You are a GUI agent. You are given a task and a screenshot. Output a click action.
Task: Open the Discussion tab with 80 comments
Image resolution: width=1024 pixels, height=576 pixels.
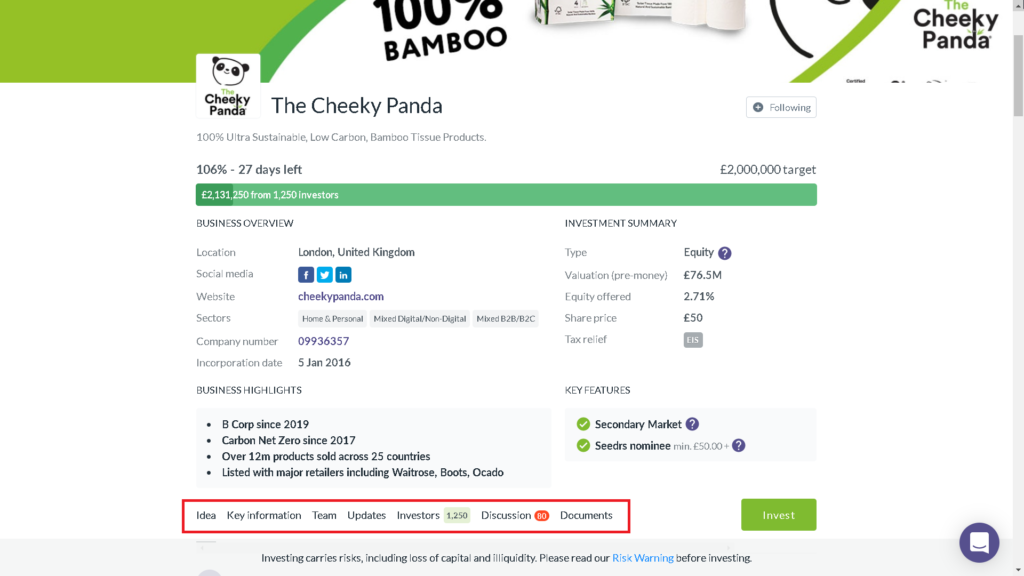click(505, 515)
